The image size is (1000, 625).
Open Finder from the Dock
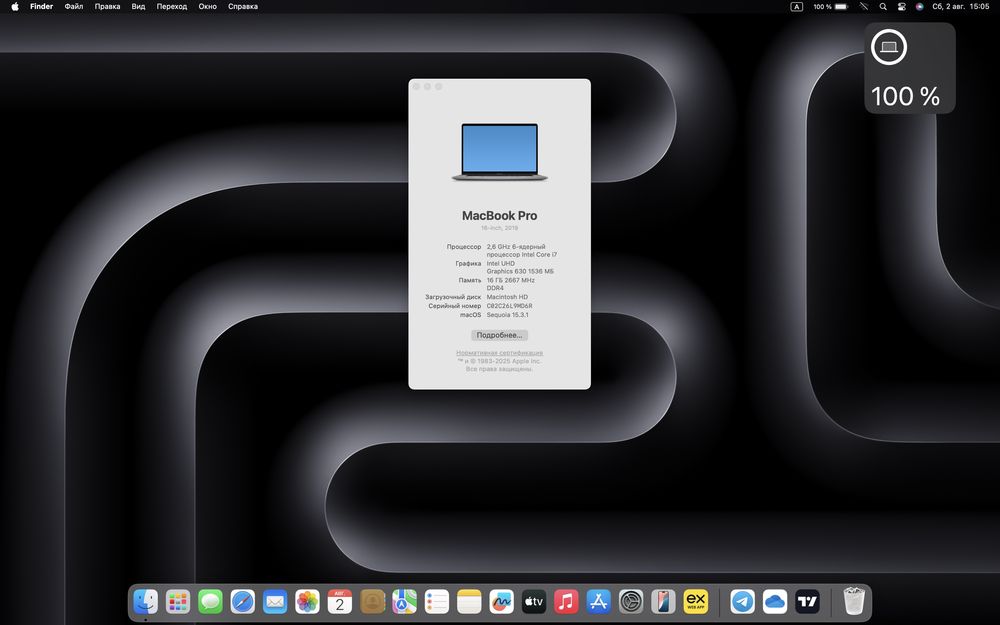[145, 601]
